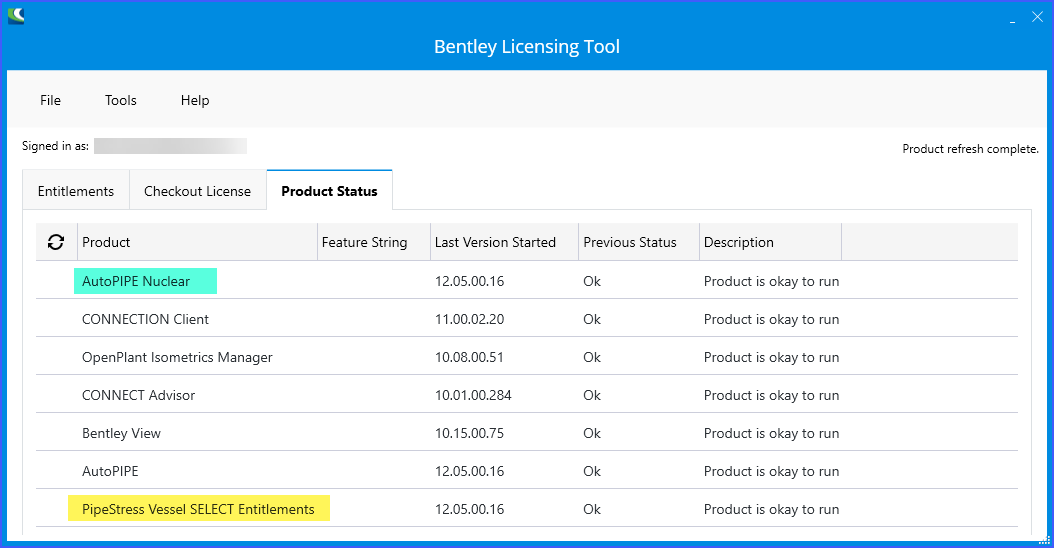The height and width of the screenshot is (548, 1054).
Task: Open the File menu
Action: point(50,100)
